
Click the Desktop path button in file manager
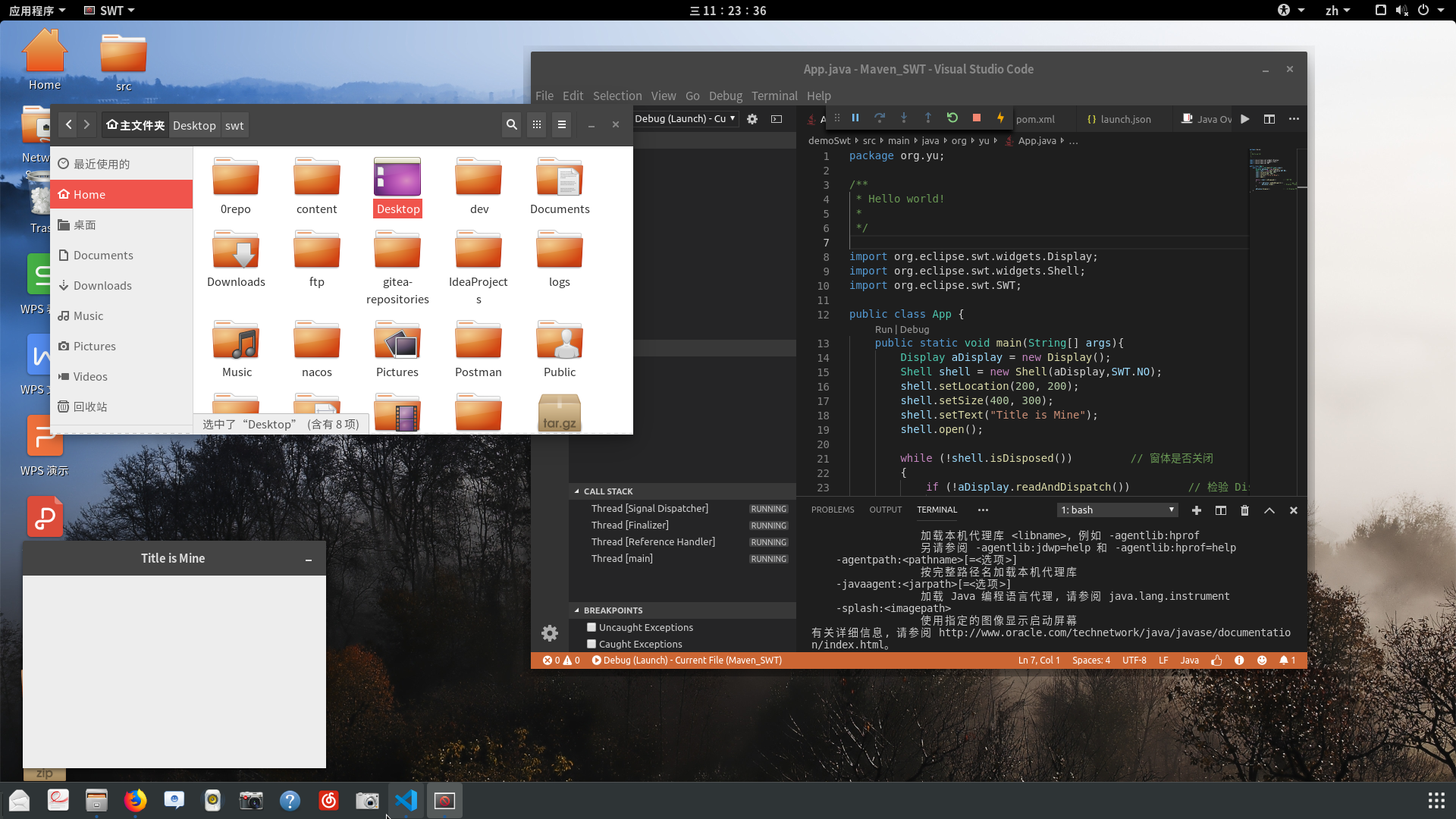(194, 126)
